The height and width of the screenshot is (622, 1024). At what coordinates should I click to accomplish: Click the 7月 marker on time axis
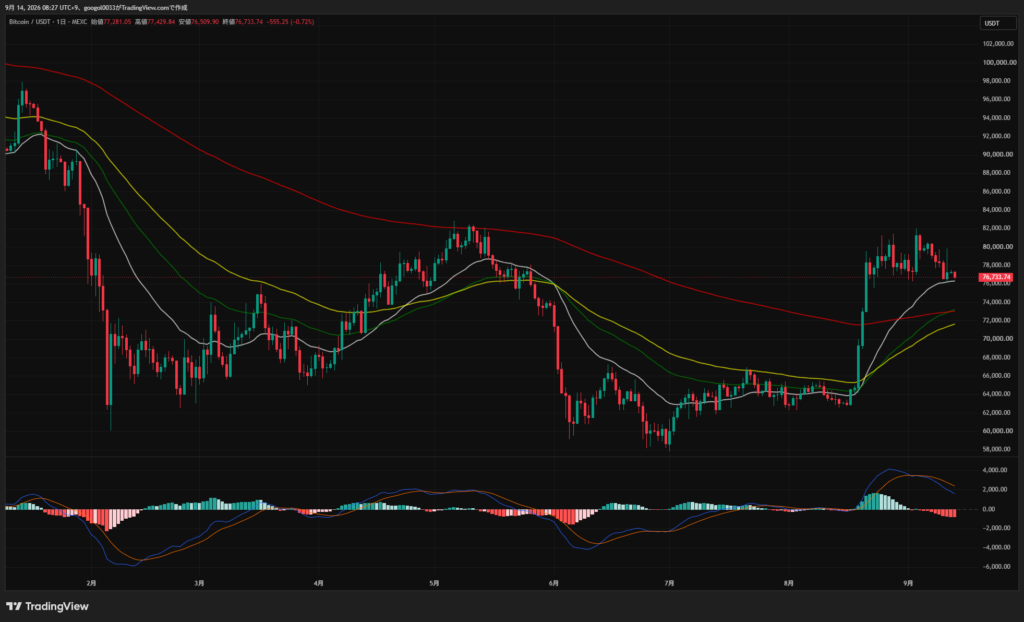(x=669, y=582)
